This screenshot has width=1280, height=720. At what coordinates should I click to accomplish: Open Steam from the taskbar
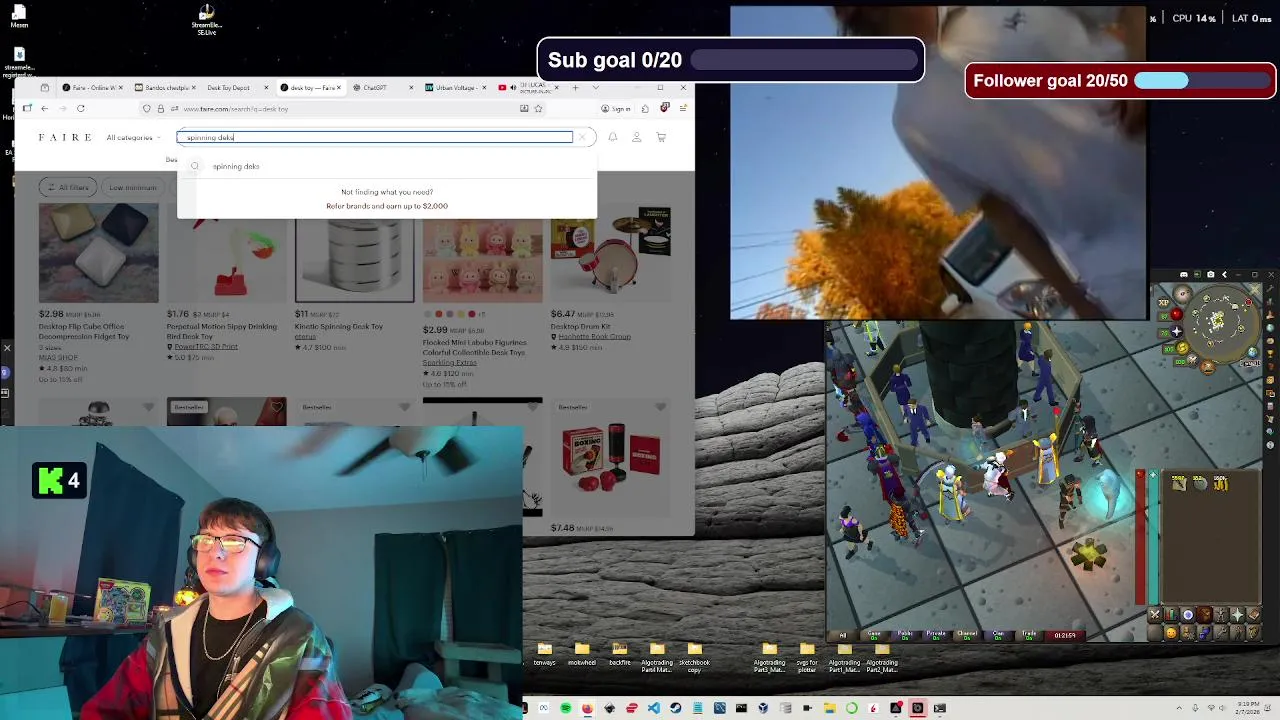(675, 708)
